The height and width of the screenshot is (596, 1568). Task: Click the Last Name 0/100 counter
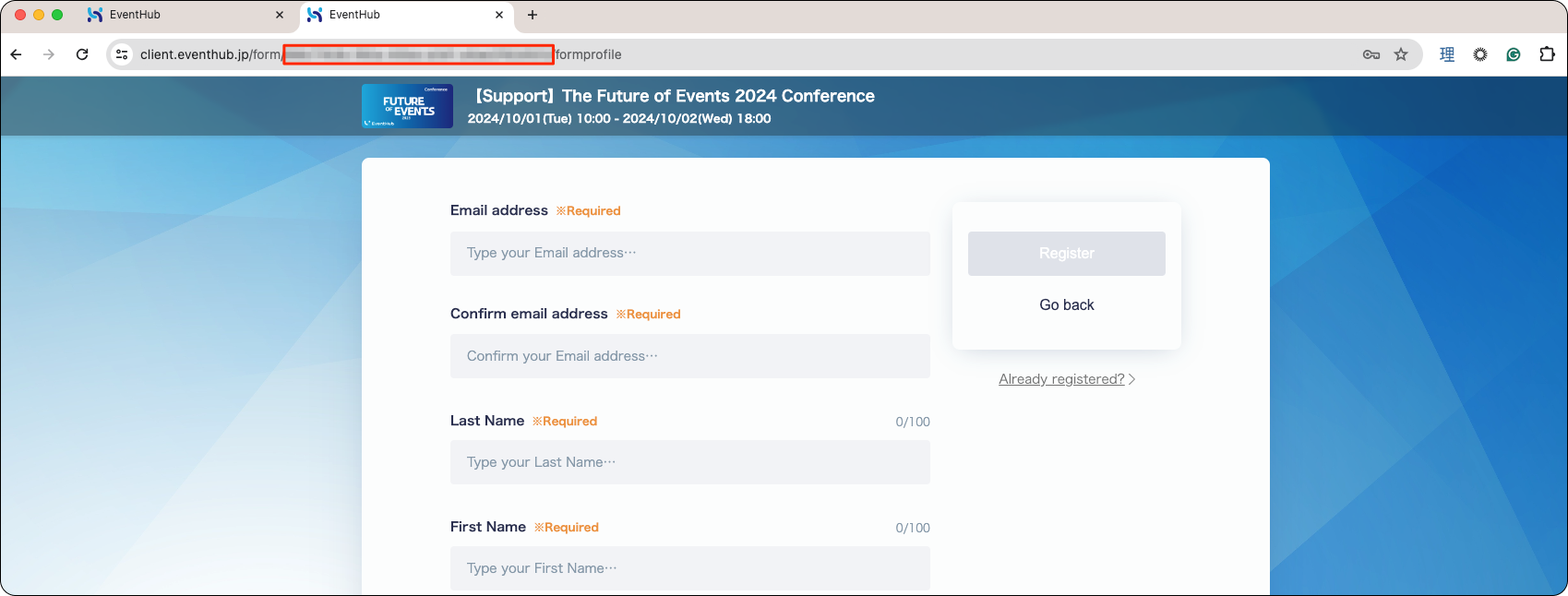point(913,422)
